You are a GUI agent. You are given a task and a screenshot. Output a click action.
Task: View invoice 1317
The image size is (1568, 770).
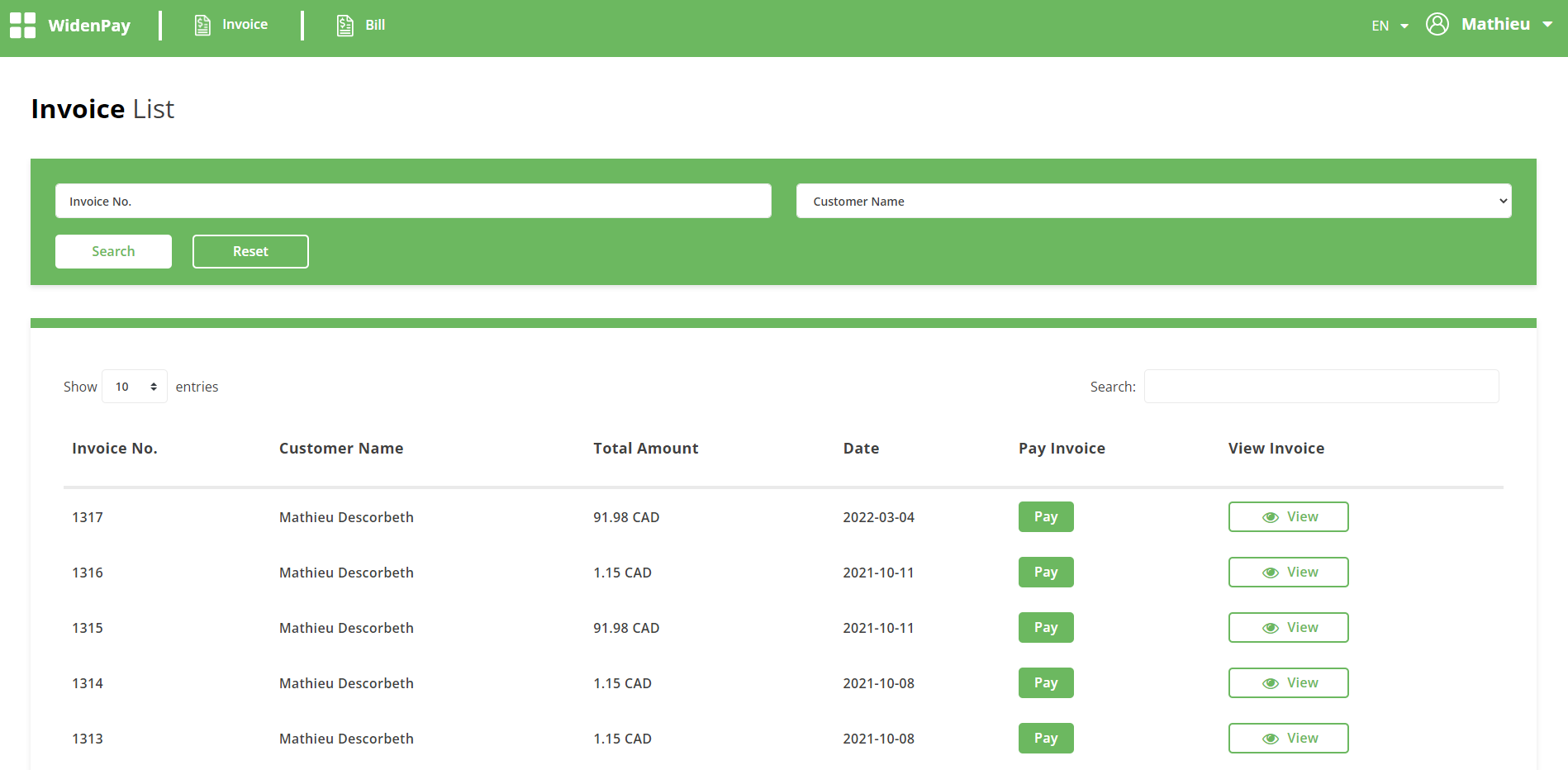(x=1288, y=516)
